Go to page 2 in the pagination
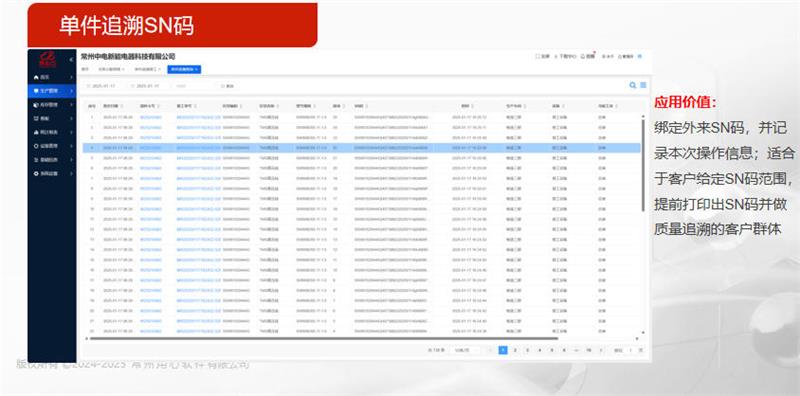Image resolution: width=800 pixels, height=396 pixels. 515,350
